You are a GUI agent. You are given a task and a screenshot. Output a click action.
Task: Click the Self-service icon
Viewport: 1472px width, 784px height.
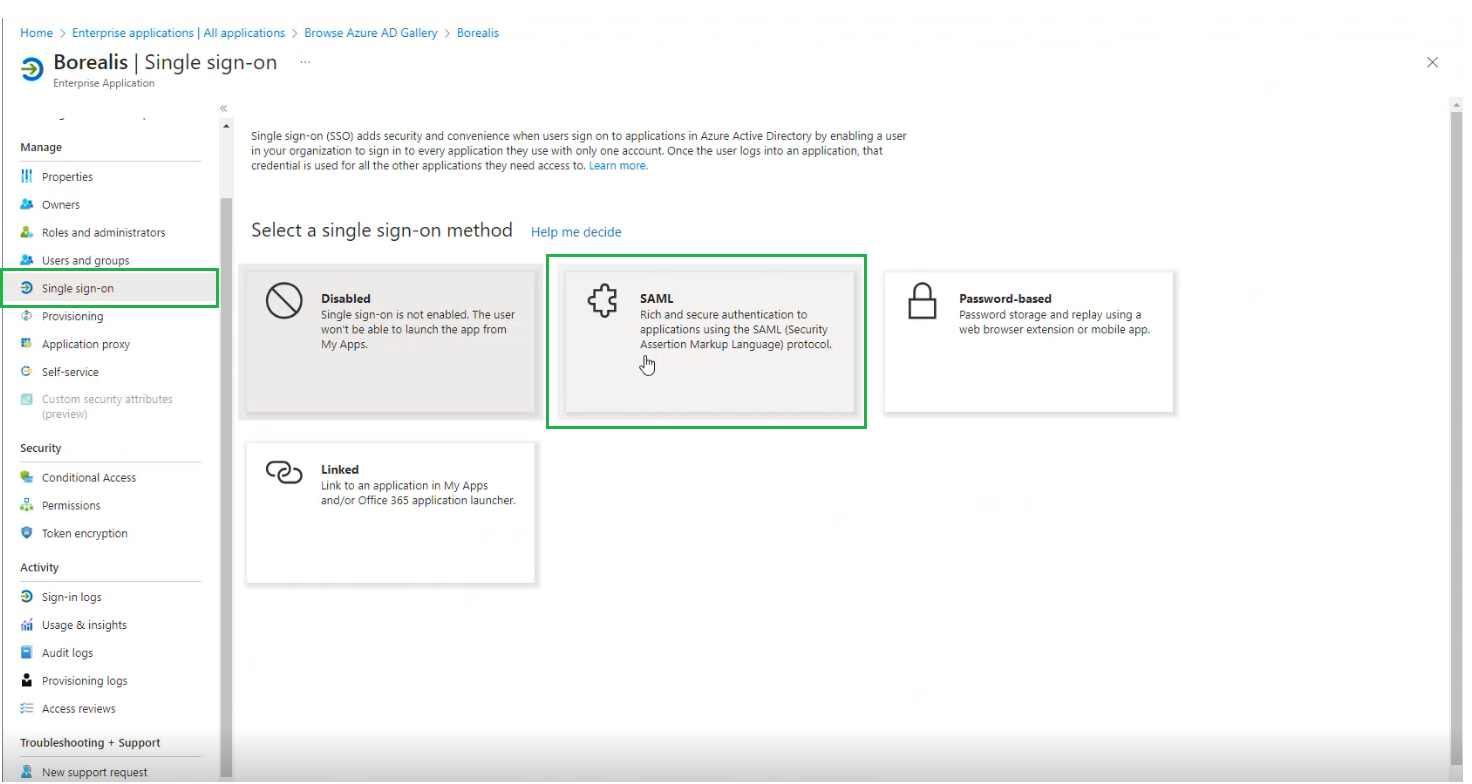tap(27, 372)
